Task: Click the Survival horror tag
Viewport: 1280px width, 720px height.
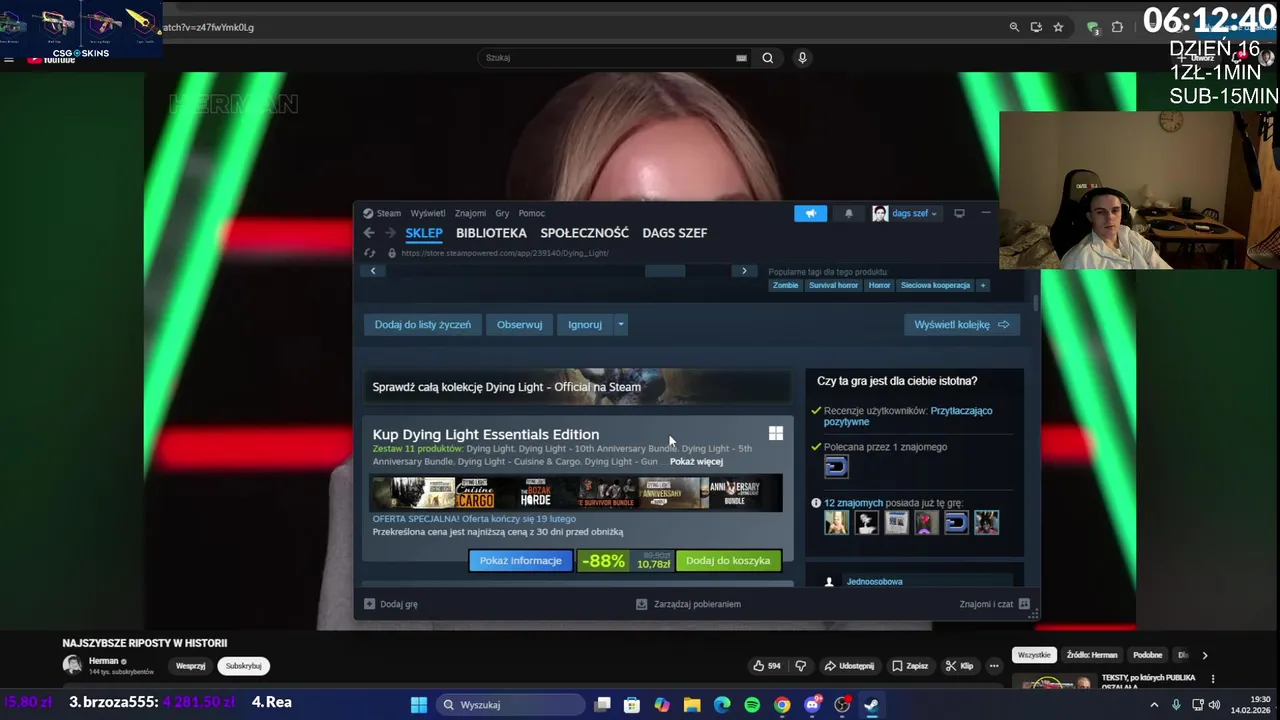Action: tap(833, 285)
